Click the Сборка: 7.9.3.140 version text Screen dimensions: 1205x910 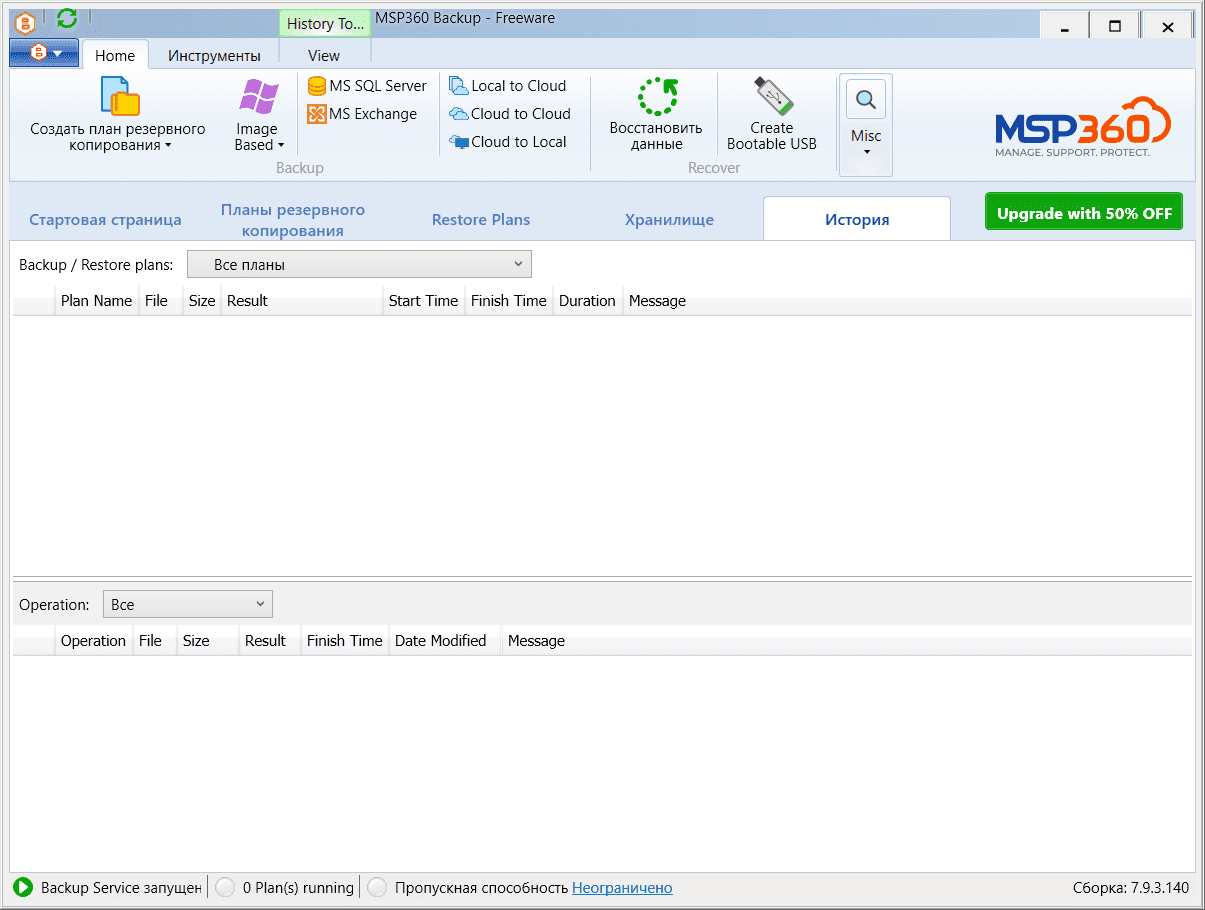coord(1131,887)
